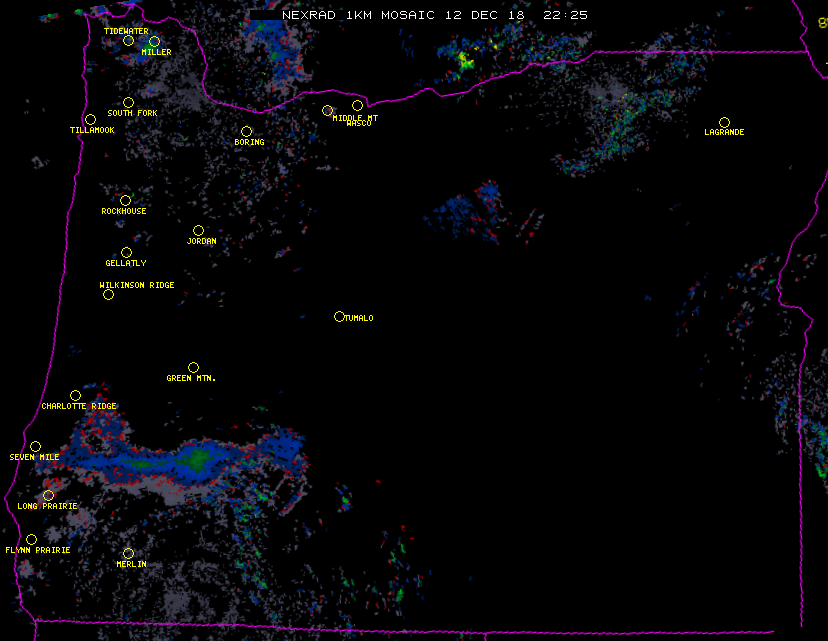Select the Flynn Prairie station marker
The width and height of the screenshot is (828, 641).
pos(31,540)
